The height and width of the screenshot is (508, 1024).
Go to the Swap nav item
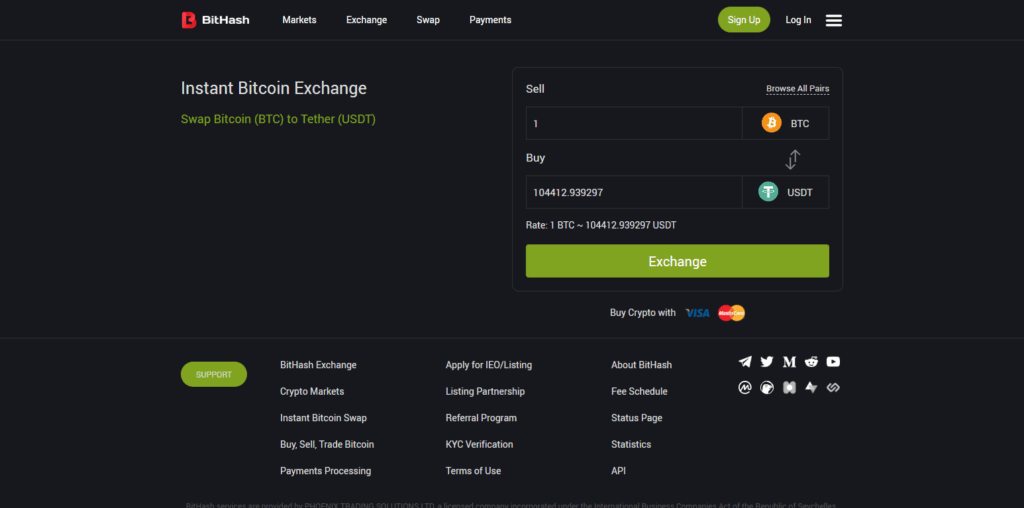(428, 20)
